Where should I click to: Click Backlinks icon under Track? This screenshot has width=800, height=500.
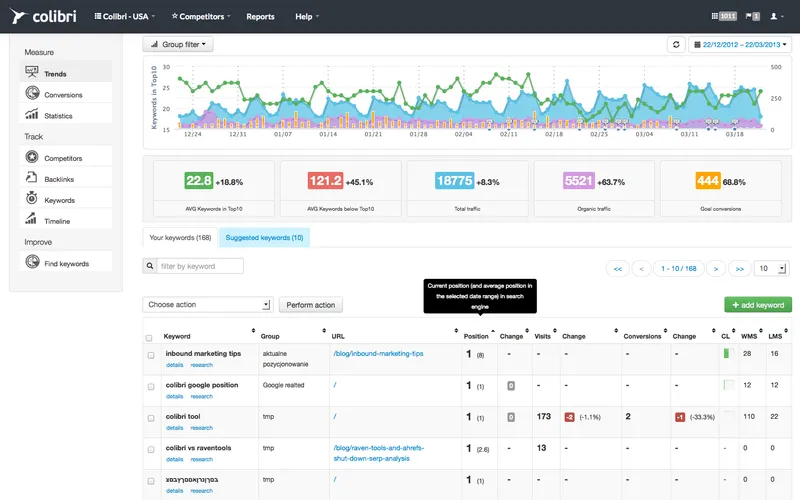(32, 177)
